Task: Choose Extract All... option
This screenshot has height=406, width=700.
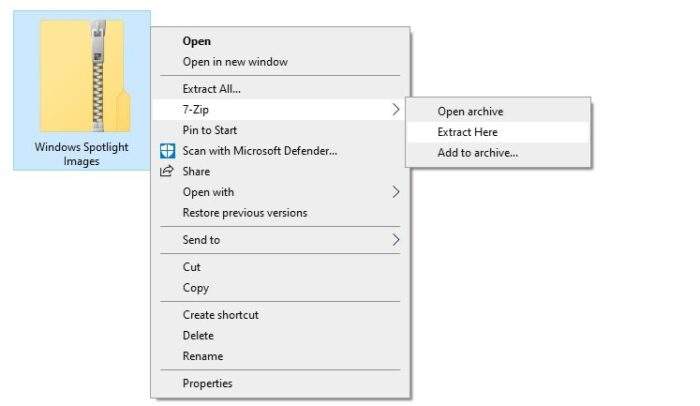Action: tap(211, 89)
